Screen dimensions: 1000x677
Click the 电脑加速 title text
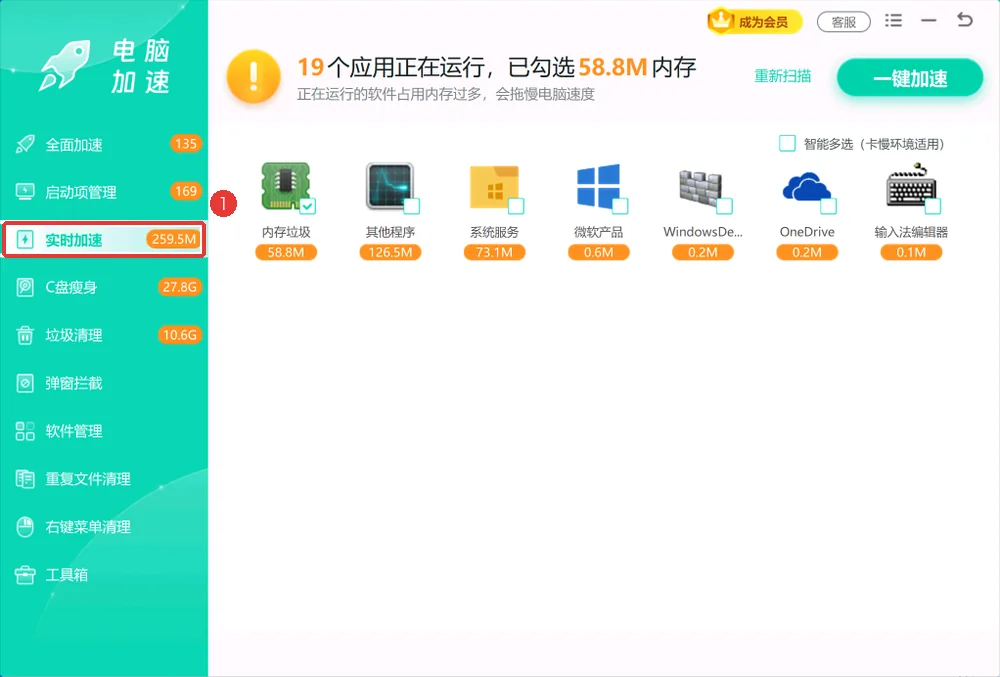(x=140, y=66)
